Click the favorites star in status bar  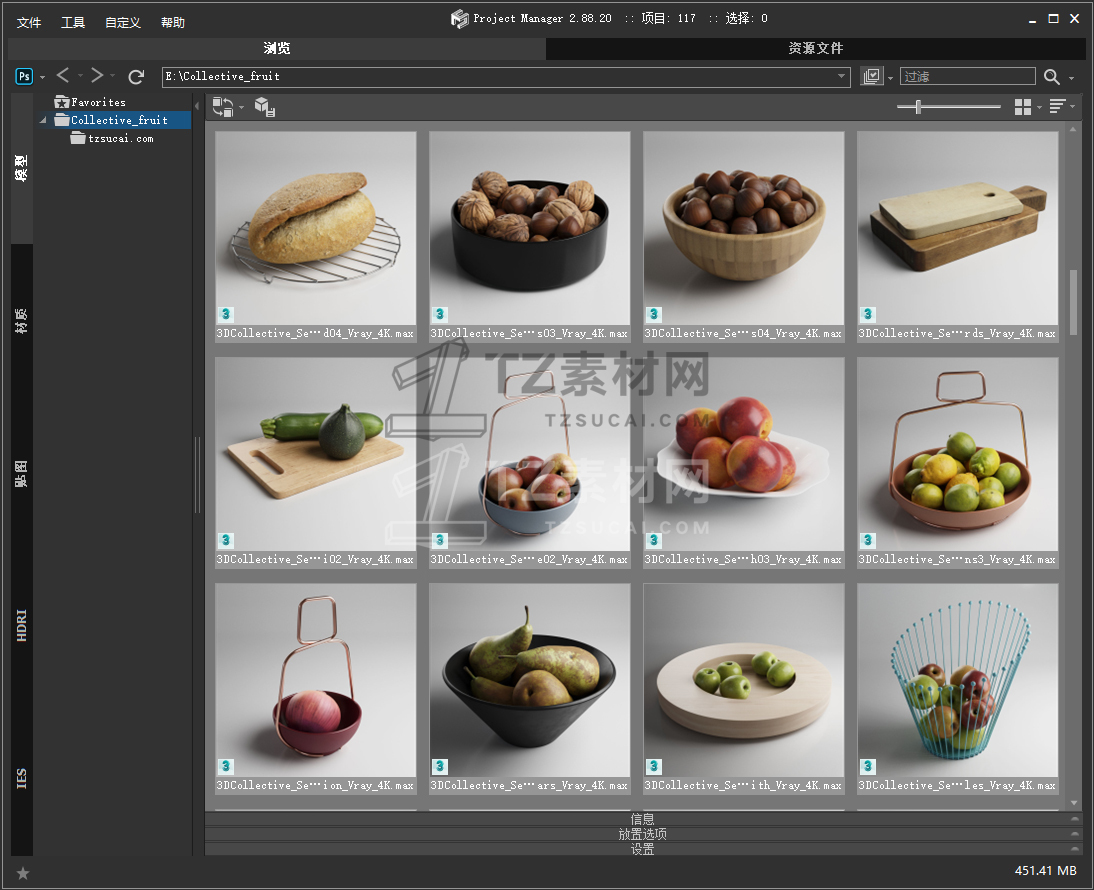point(23,873)
